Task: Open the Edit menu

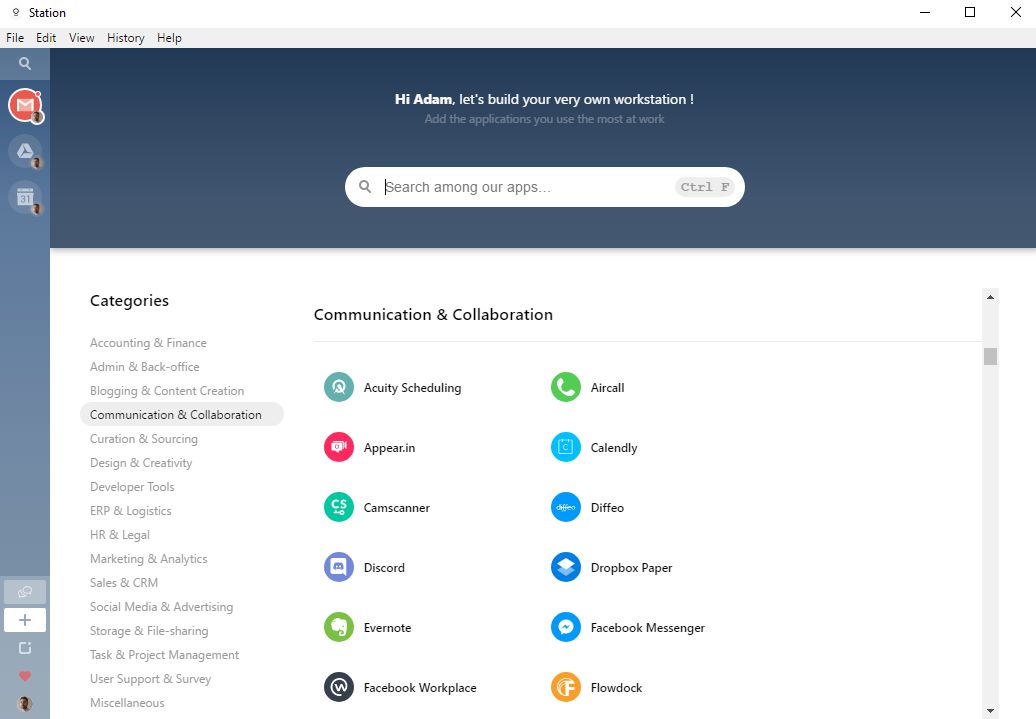Action: (46, 38)
